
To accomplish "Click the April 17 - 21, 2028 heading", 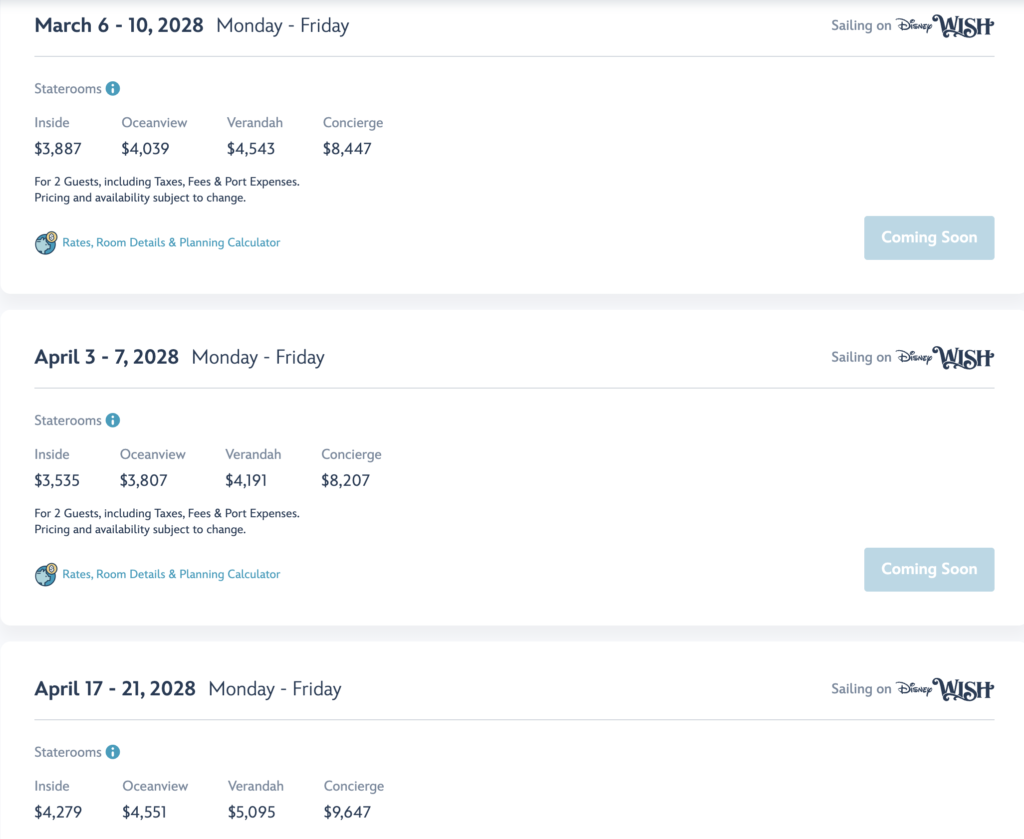I will pyautogui.click(x=115, y=689).
